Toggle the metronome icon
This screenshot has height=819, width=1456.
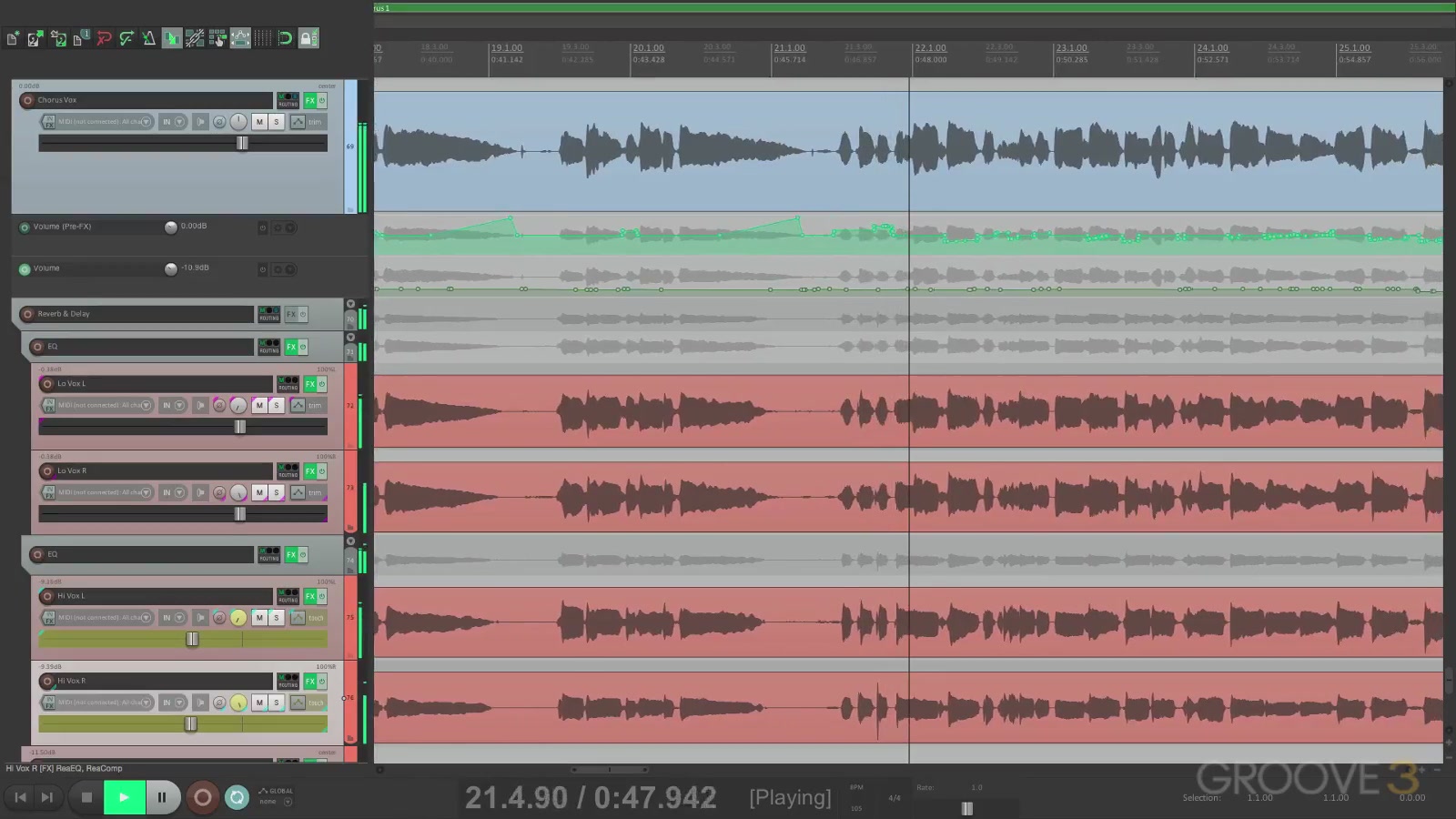pyautogui.click(x=149, y=38)
